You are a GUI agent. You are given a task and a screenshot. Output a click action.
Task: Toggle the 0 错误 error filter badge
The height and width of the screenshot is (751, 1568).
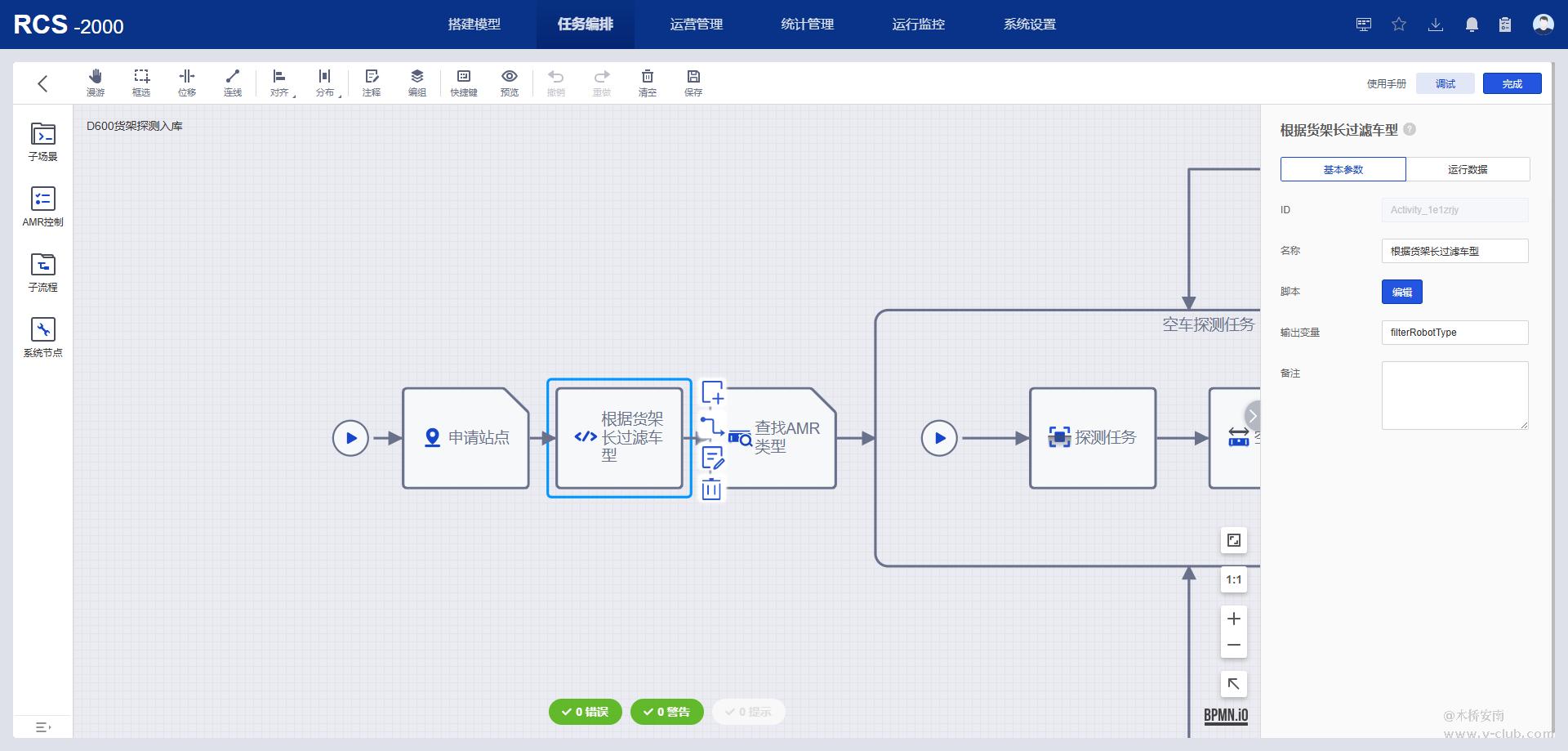coord(585,712)
